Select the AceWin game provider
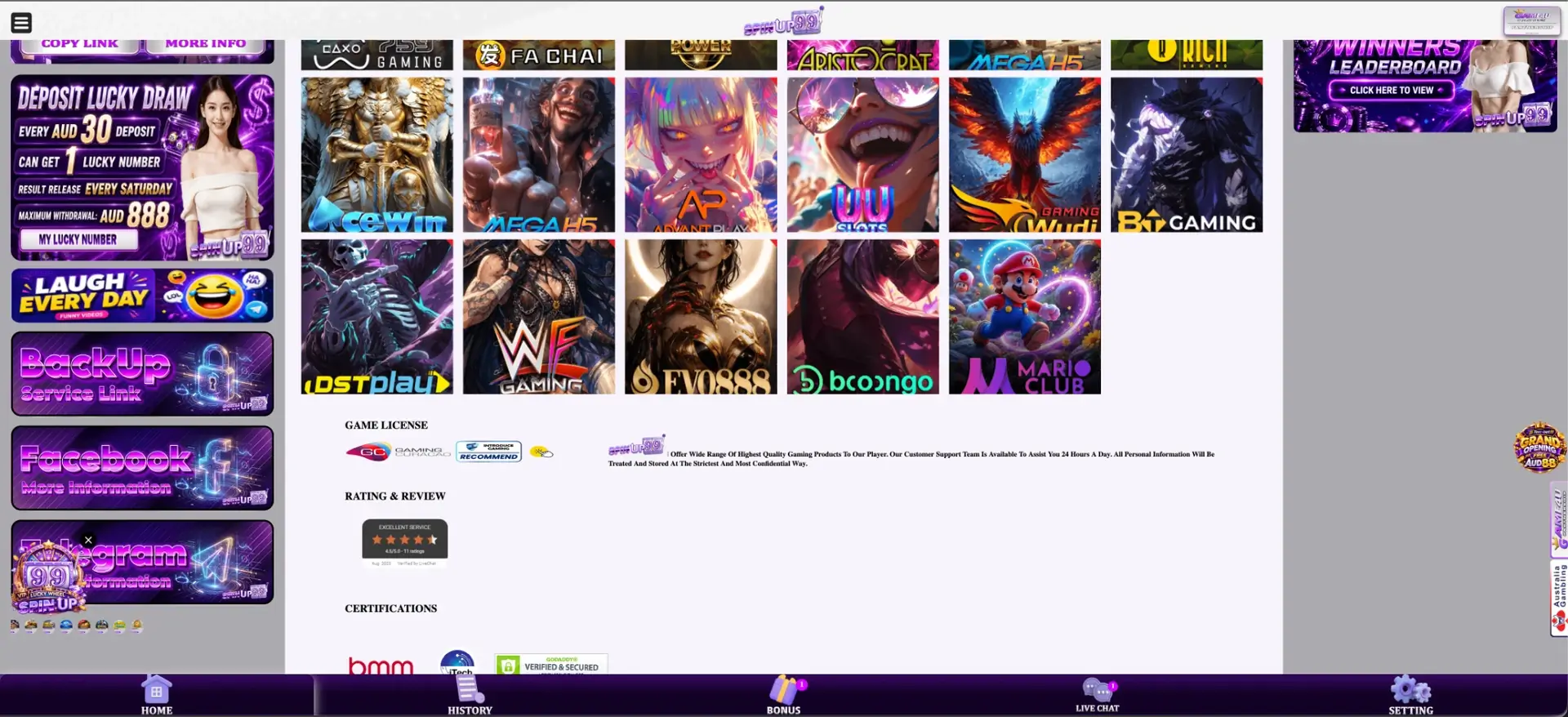Image resolution: width=1568 pixels, height=717 pixels. (376, 155)
